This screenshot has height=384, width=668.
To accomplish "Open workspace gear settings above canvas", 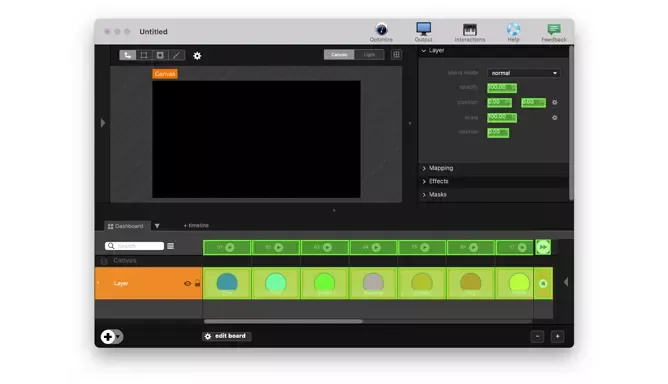I will [197, 55].
